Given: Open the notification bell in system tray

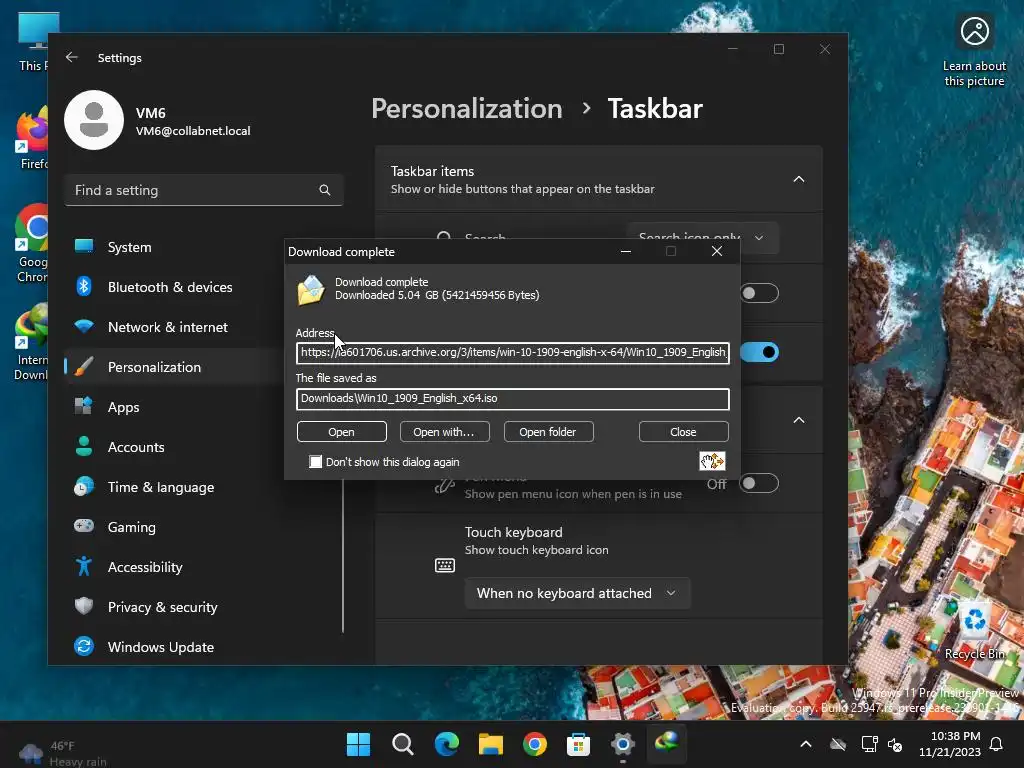Looking at the screenshot, I should [997, 744].
